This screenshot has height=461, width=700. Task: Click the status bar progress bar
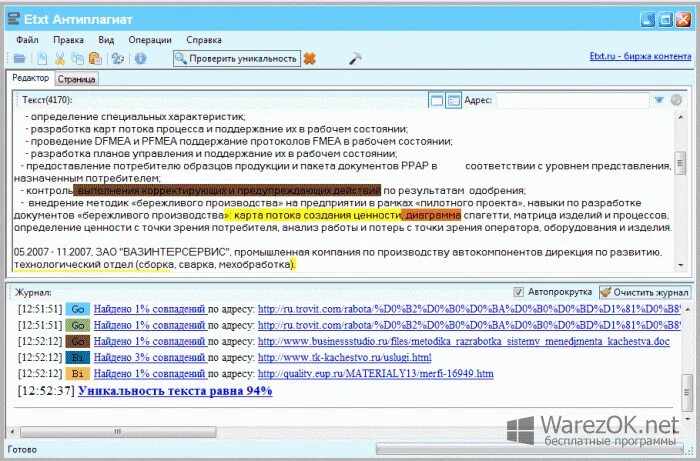click(529, 448)
